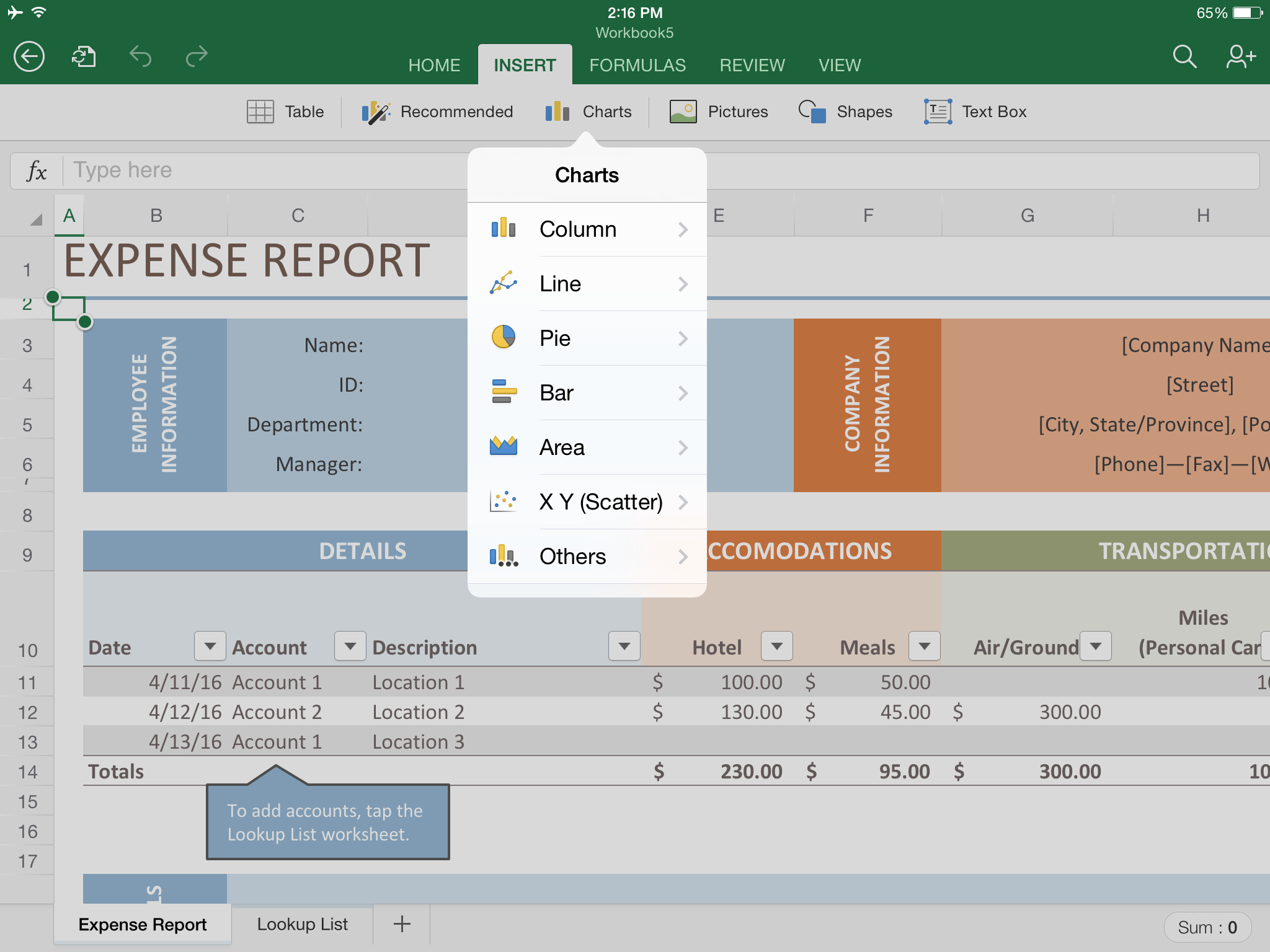Switch to the FORMULAS ribbon tab
1270x952 pixels.
tap(637, 64)
